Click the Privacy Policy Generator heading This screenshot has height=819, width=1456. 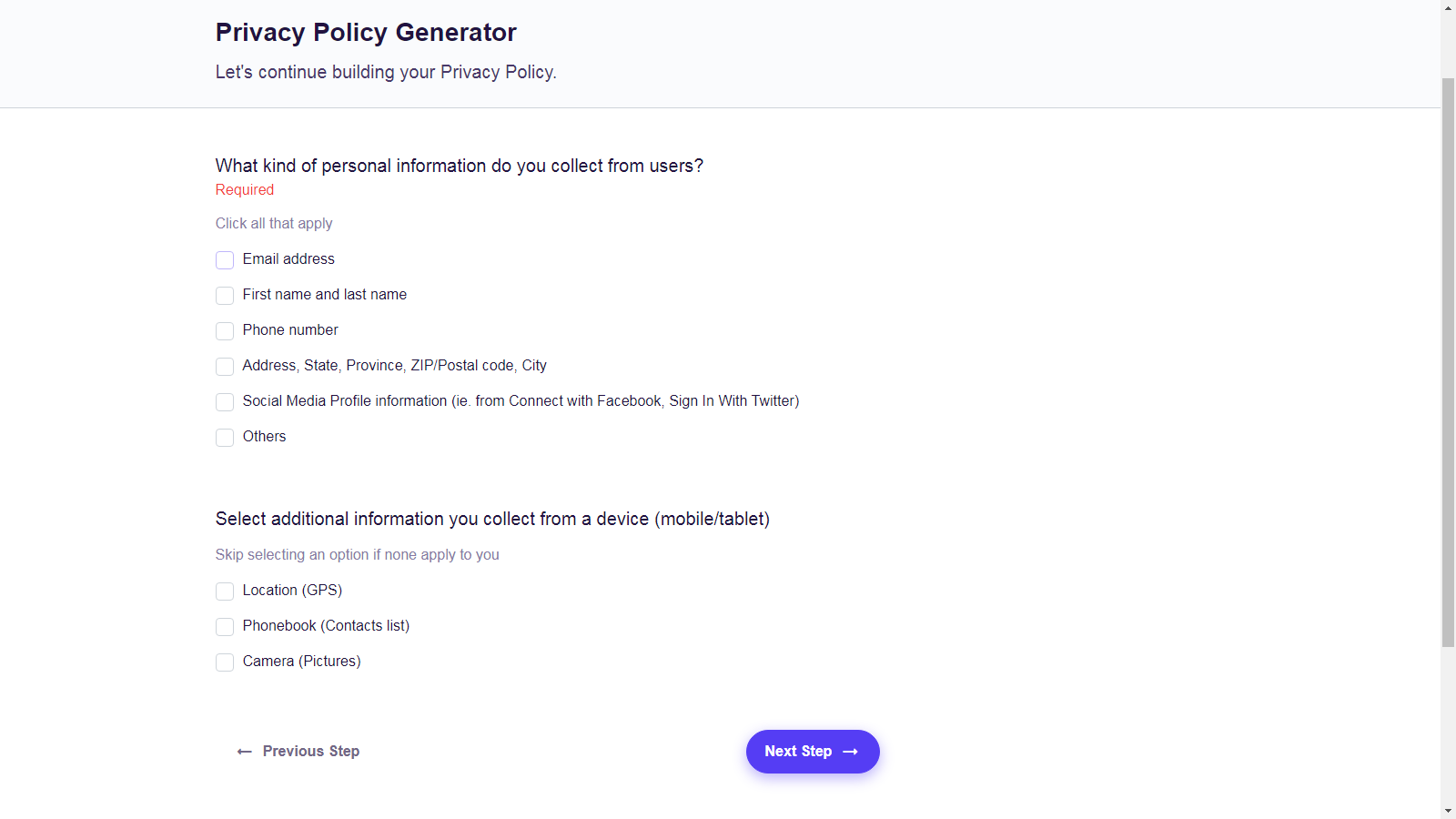[366, 33]
